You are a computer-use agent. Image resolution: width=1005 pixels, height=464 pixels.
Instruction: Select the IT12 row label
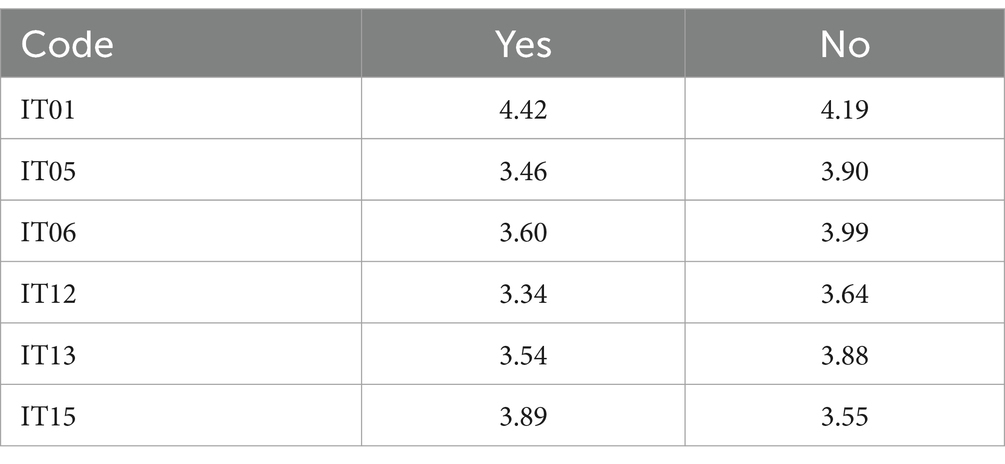click(x=48, y=294)
